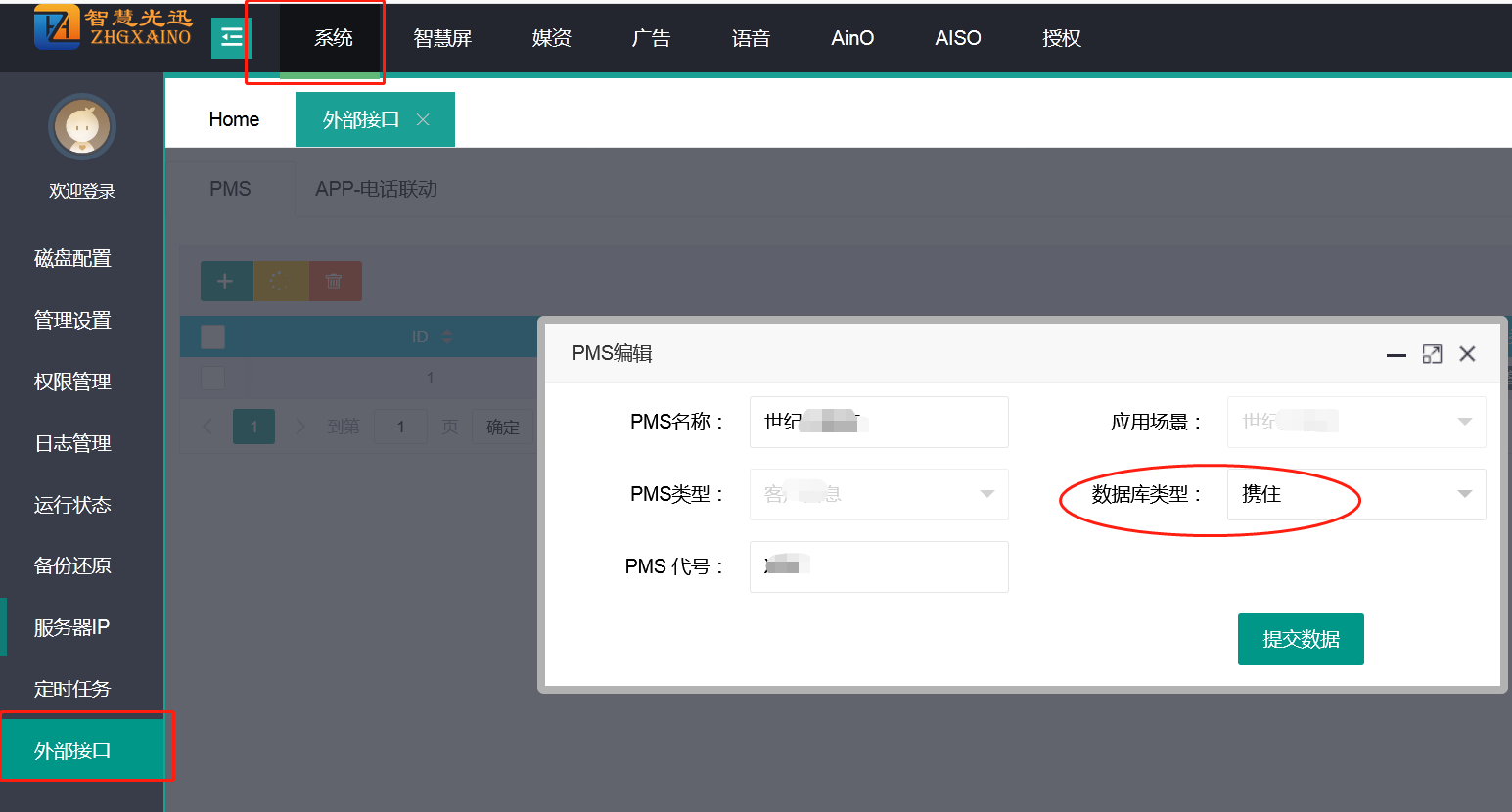Select 服务器IP in the sidebar

72,627
